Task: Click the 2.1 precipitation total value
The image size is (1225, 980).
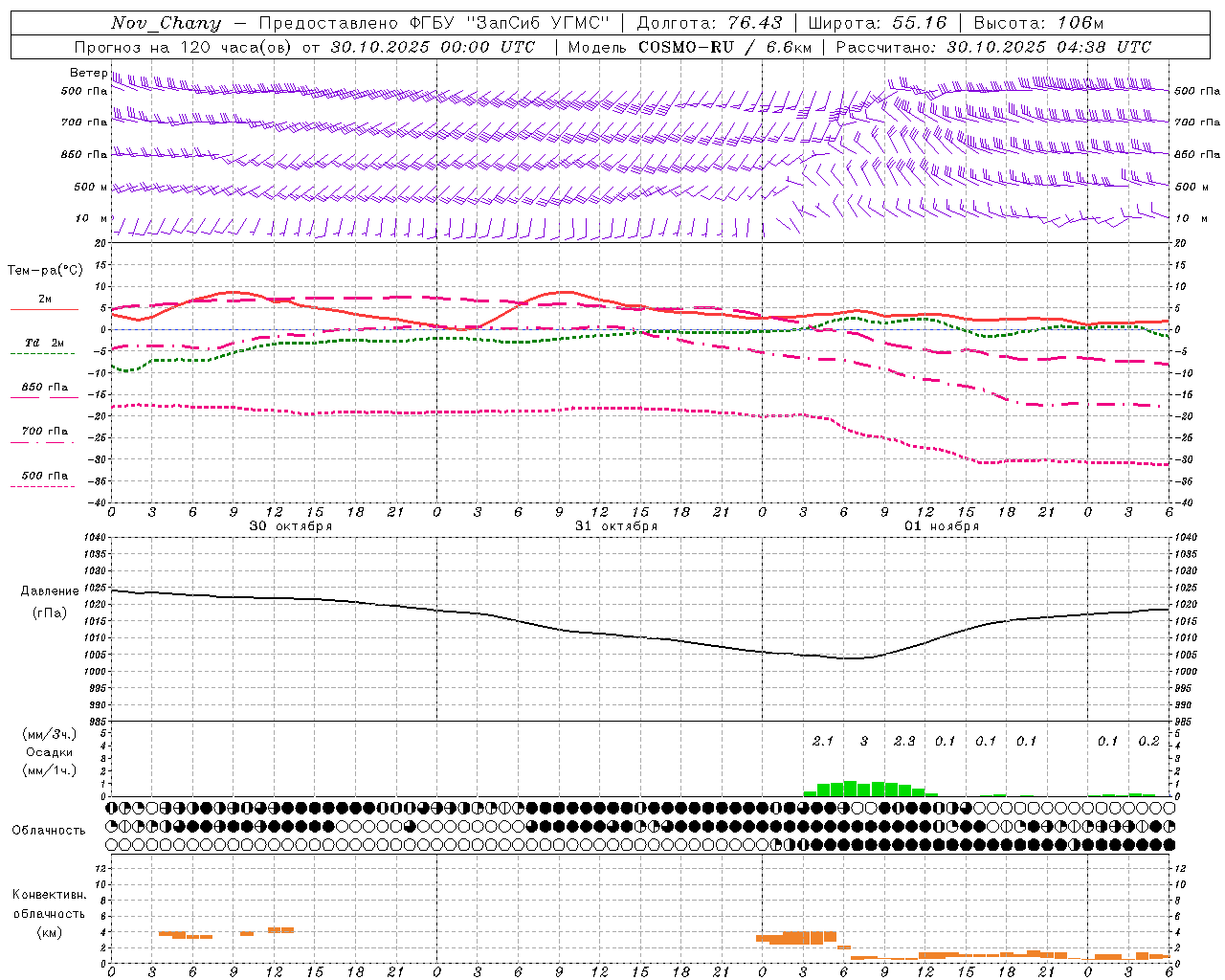Action: 823,742
